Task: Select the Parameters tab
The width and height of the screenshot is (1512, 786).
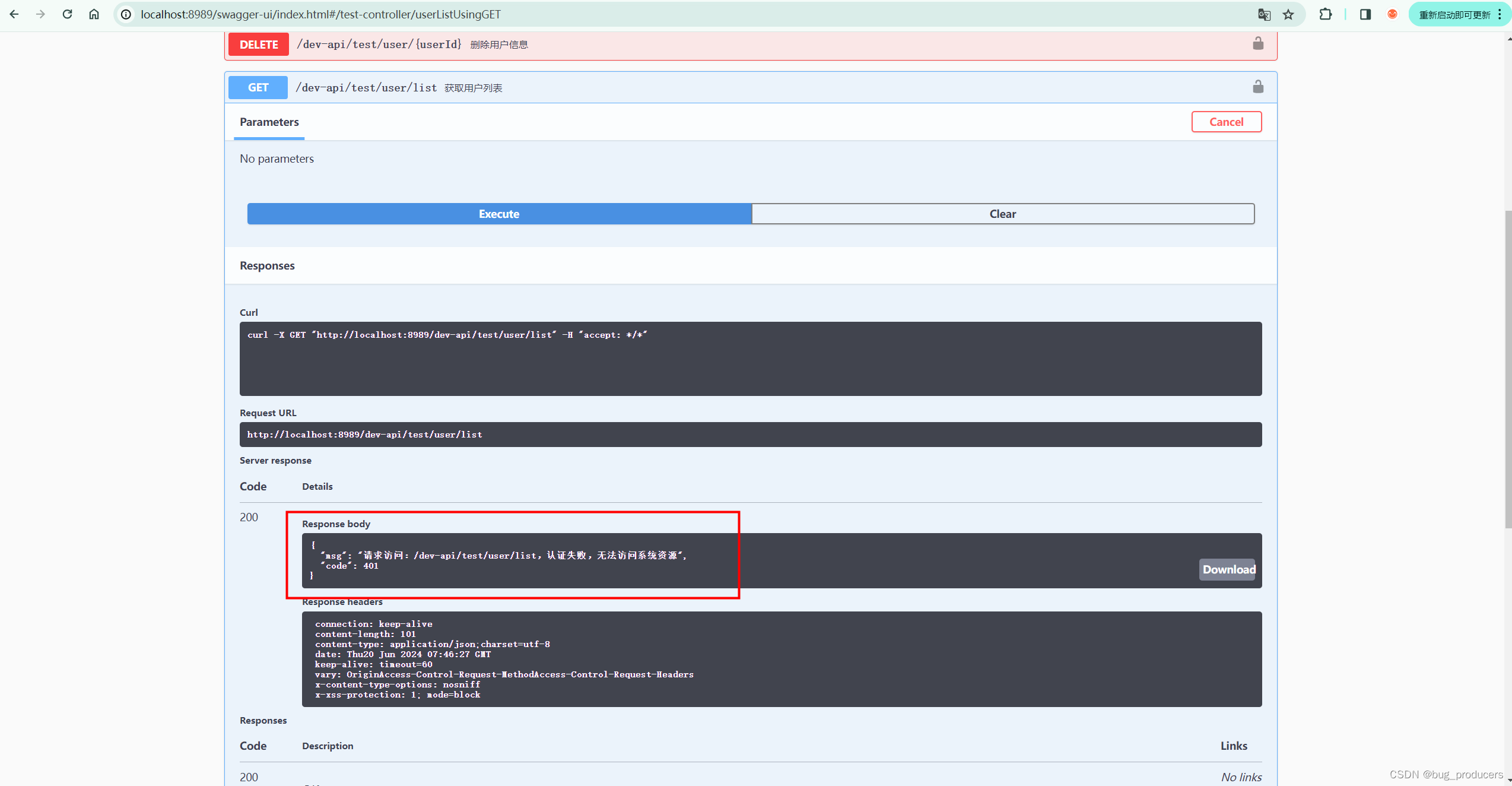Action: pos(269,122)
